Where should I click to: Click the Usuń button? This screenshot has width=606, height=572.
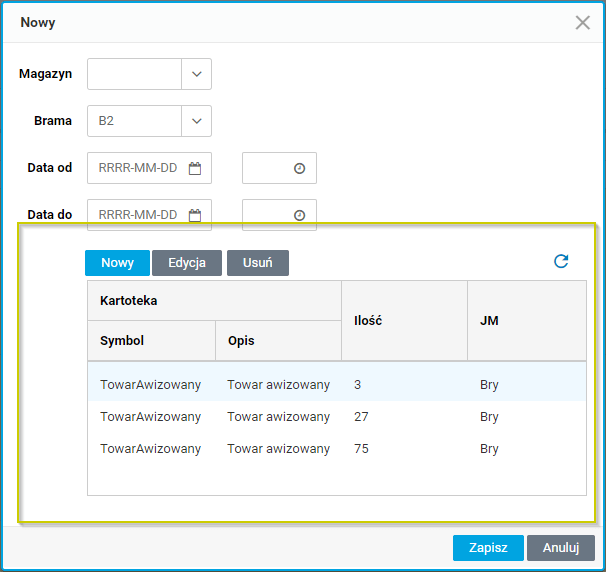pos(258,263)
